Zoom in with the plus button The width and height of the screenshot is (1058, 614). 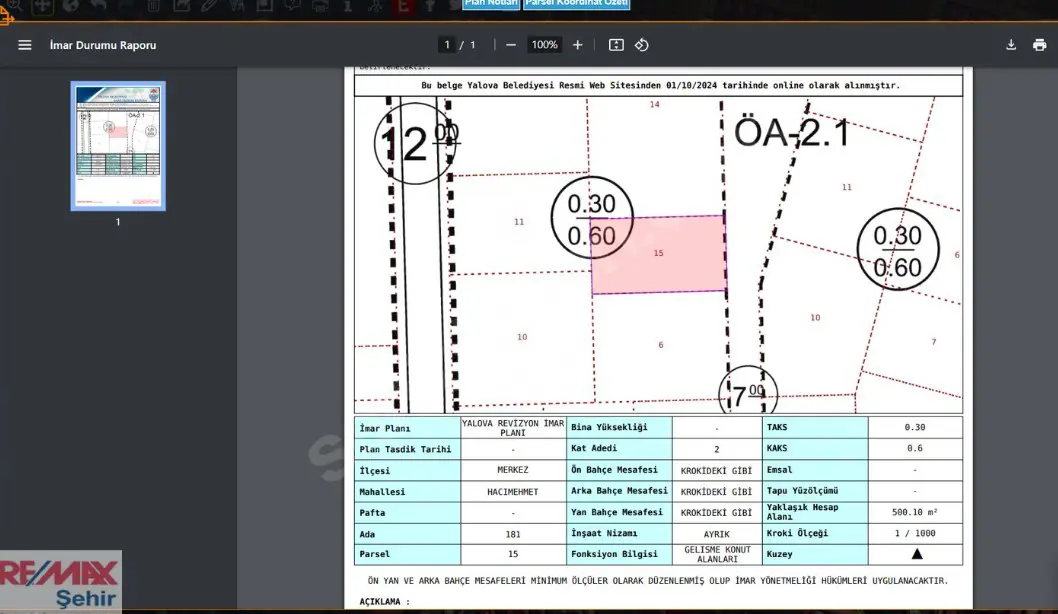pyautogui.click(x=578, y=45)
